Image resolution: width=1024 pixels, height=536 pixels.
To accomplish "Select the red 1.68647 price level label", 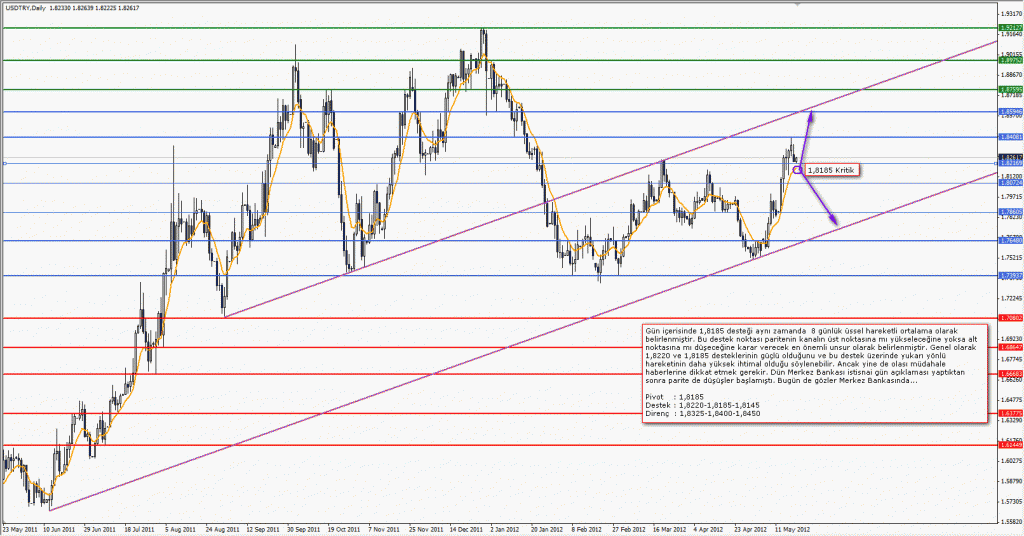I will point(1010,347).
